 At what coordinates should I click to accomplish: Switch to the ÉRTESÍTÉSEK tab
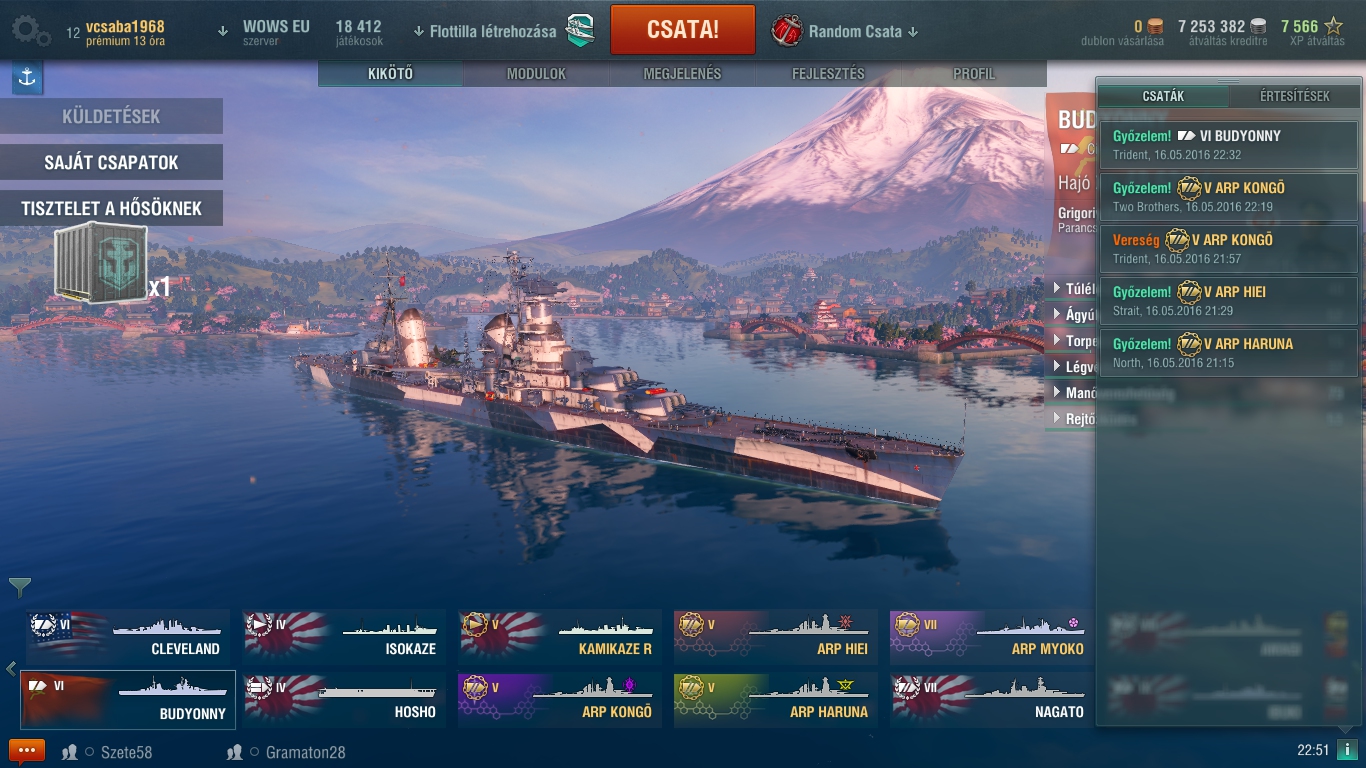point(1294,96)
